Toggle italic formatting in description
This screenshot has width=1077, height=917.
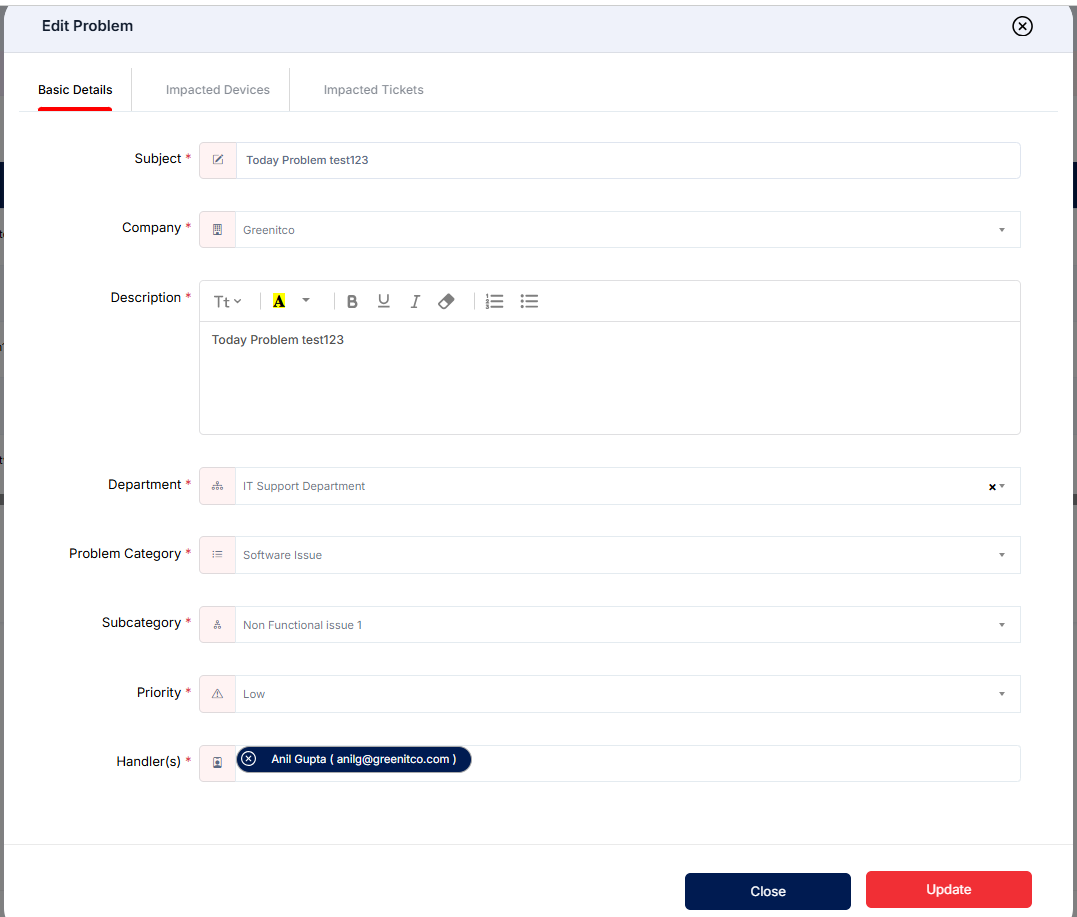tap(415, 302)
